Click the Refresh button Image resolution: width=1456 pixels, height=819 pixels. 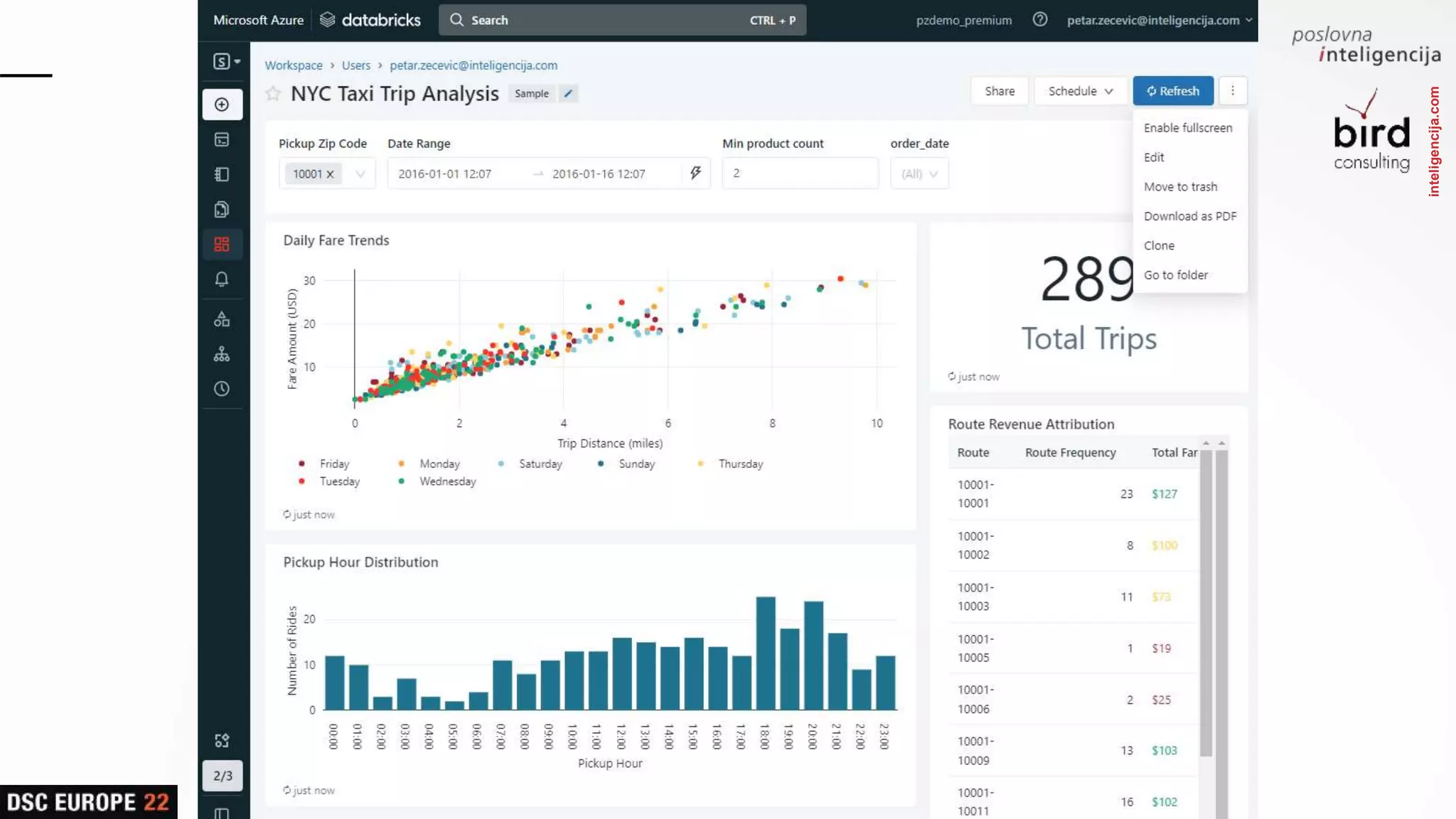click(x=1172, y=91)
